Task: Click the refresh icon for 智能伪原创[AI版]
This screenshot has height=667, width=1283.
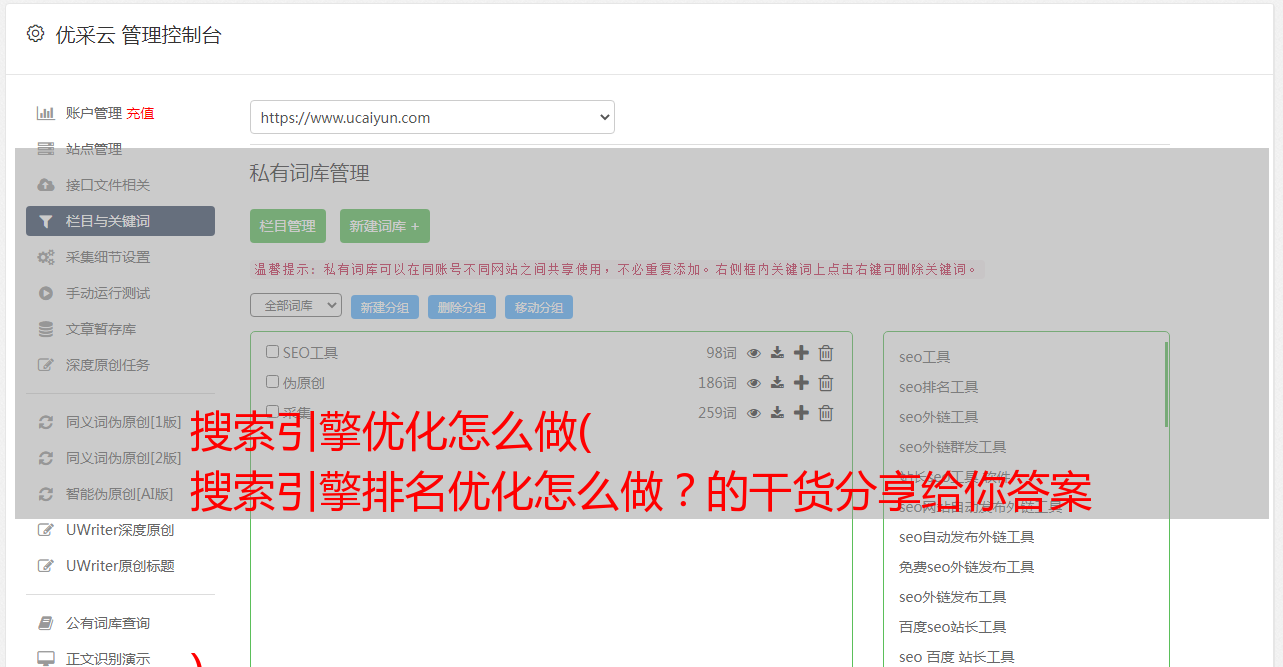Action: point(45,494)
